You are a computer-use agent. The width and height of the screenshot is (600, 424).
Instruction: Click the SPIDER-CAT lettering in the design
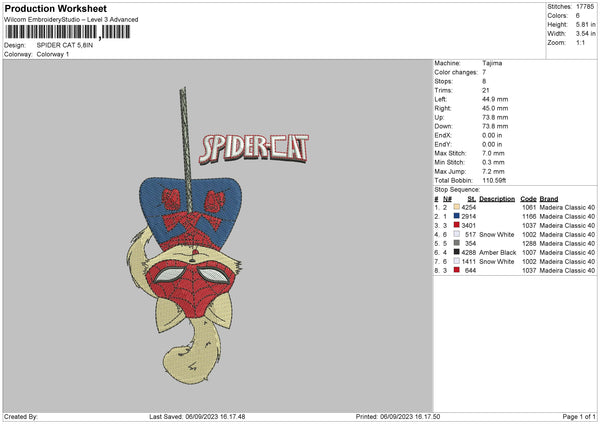(241, 148)
